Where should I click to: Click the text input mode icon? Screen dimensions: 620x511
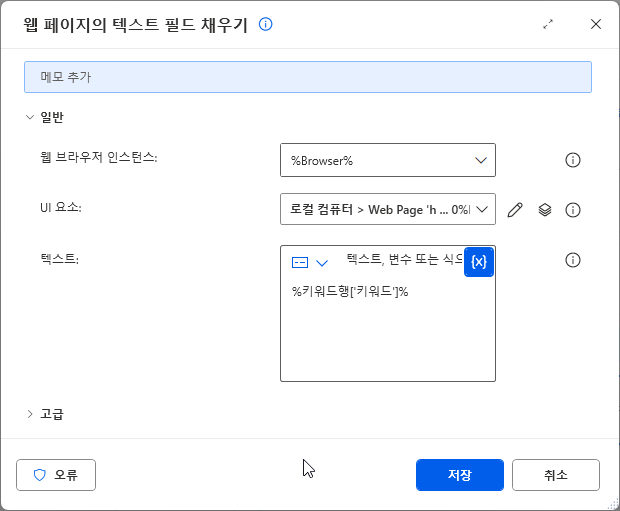300,262
